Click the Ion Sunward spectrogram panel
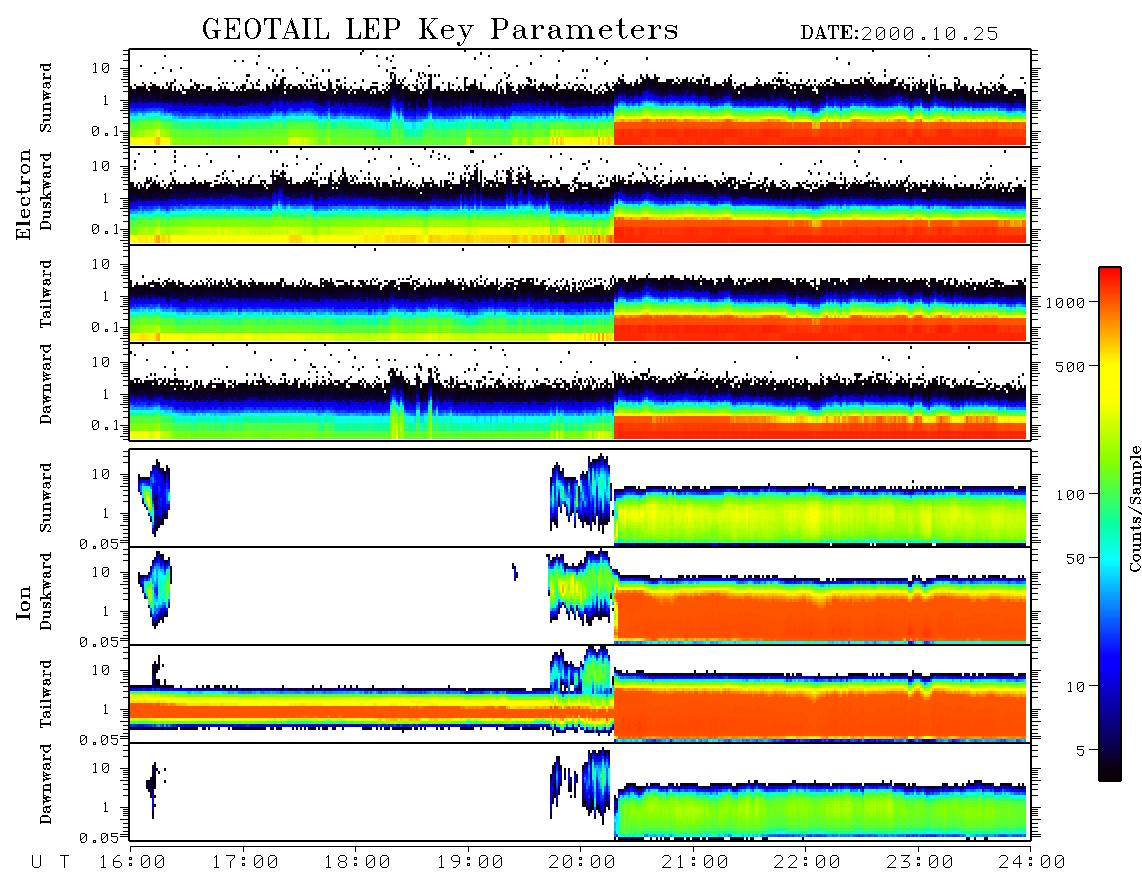The height and width of the screenshot is (880, 1142). 580,498
